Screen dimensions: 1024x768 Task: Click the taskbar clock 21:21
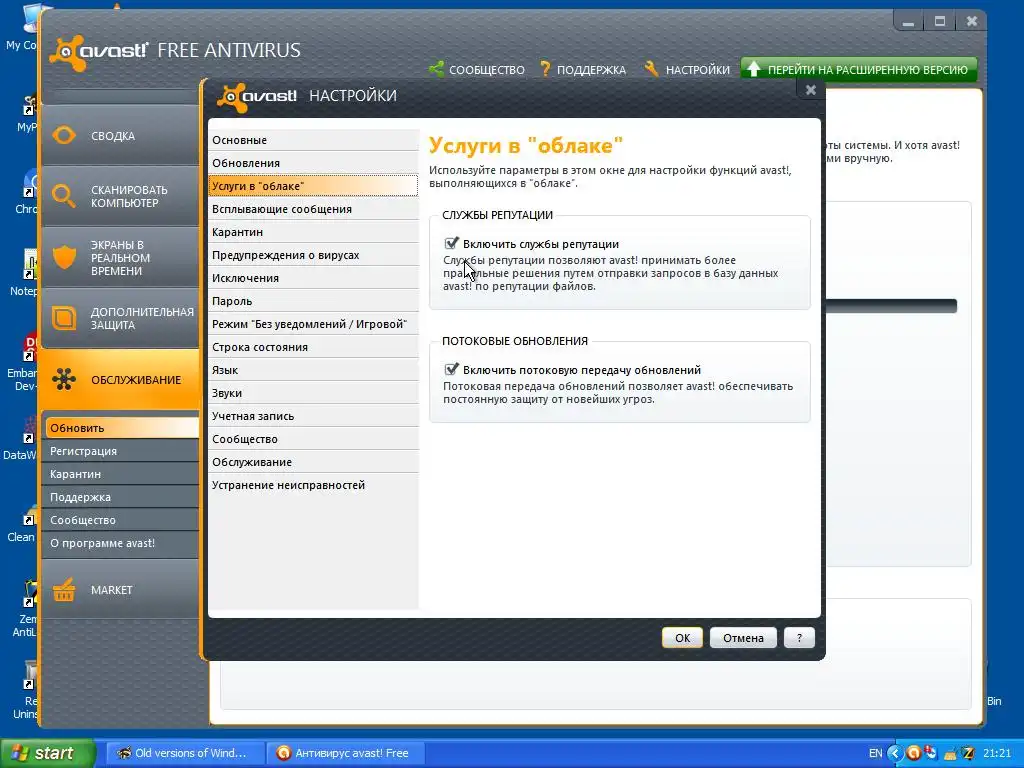997,753
